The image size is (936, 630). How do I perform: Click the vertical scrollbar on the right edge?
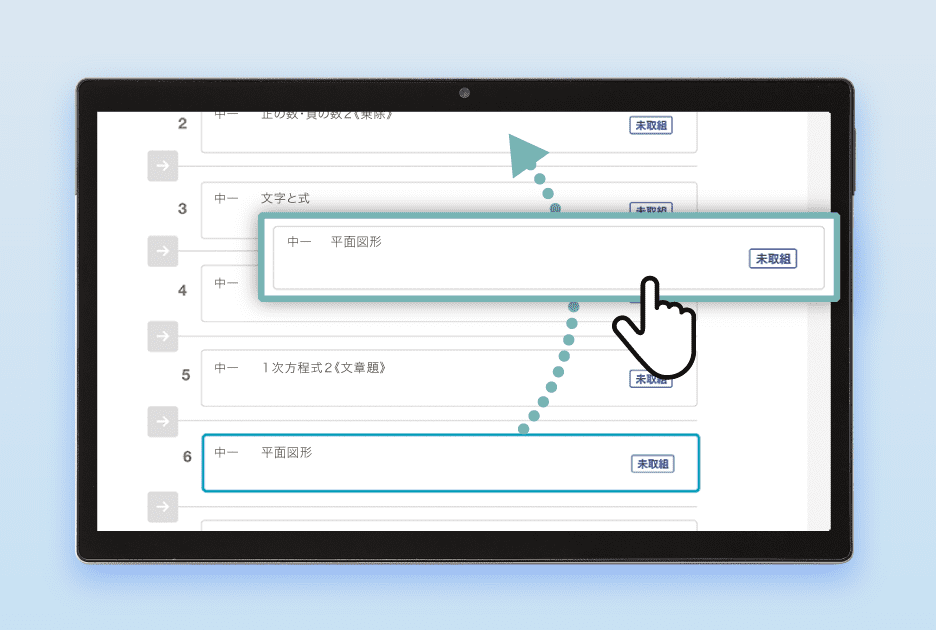click(x=819, y=320)
